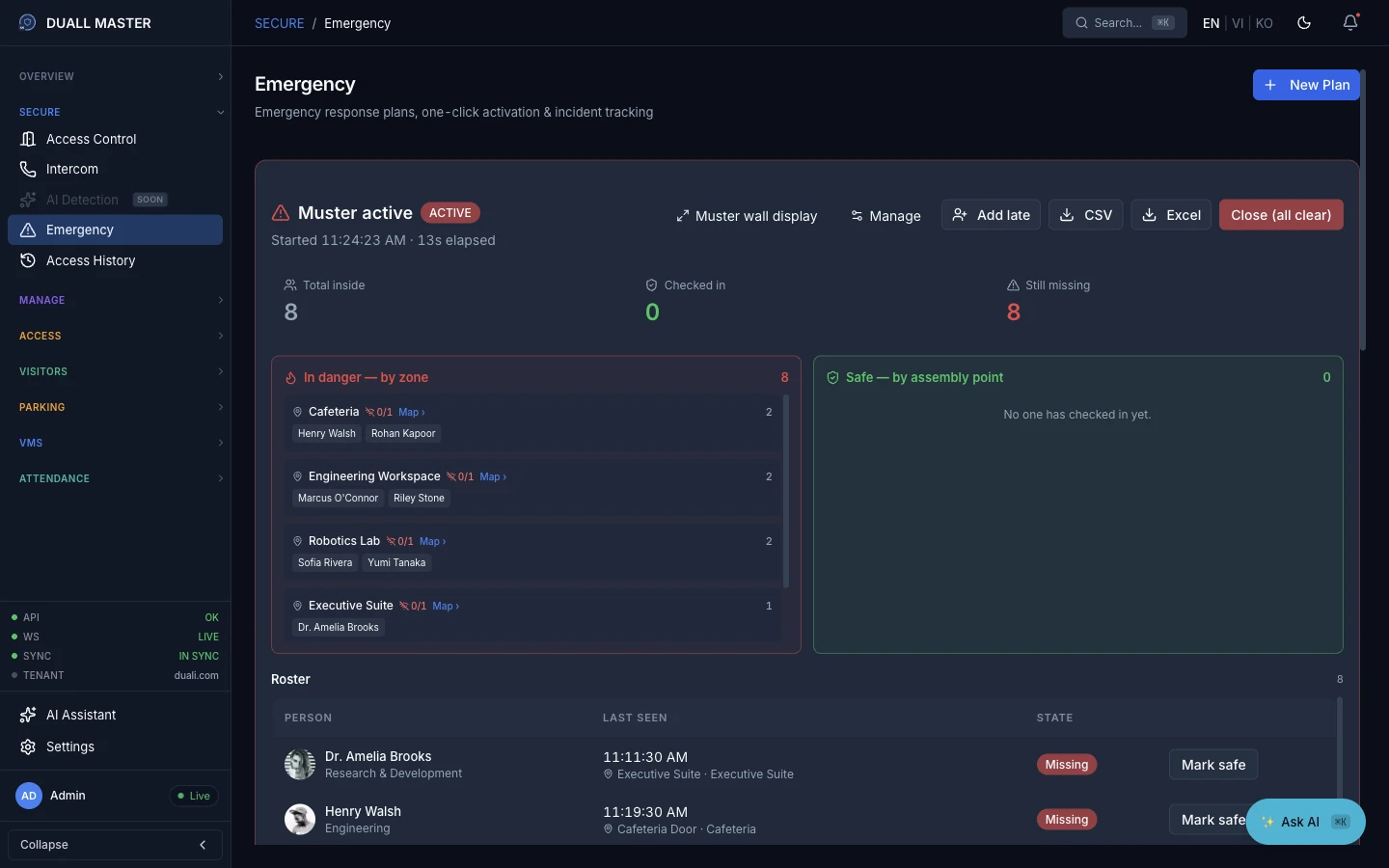The width and height of the screenshot is (1389, 868).
Task: Open Intercom in sidebar
Action: (115, 169)
